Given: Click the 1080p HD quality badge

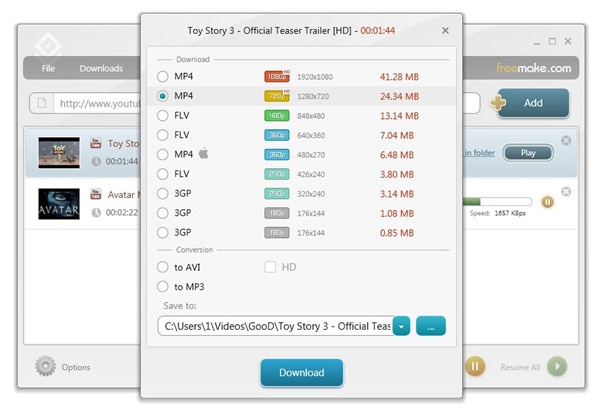Looking at the screenshot, I should point(277,77).
